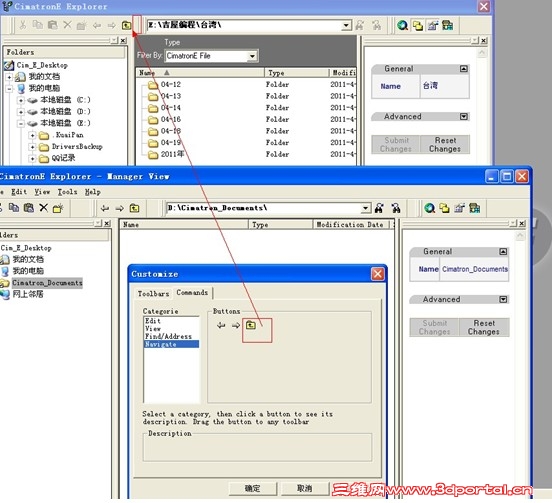Select 2011年 folder in file list

point(172,154)
